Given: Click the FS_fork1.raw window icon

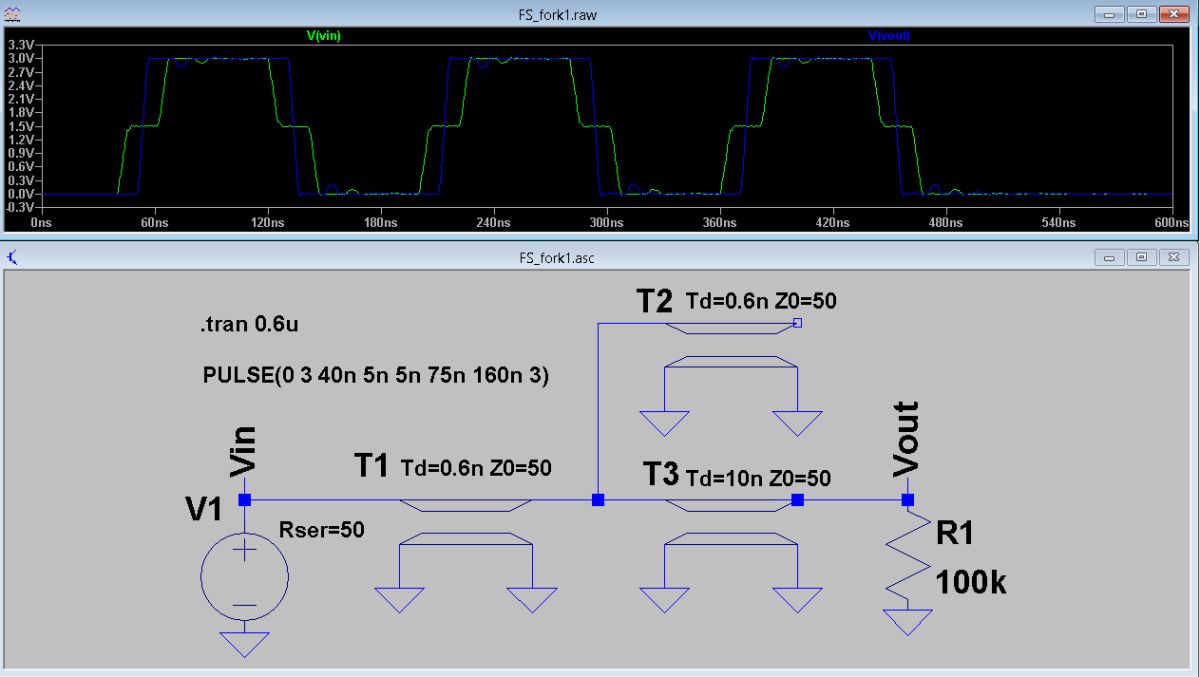Looking at the screenshot, I should tap(13, 14).
